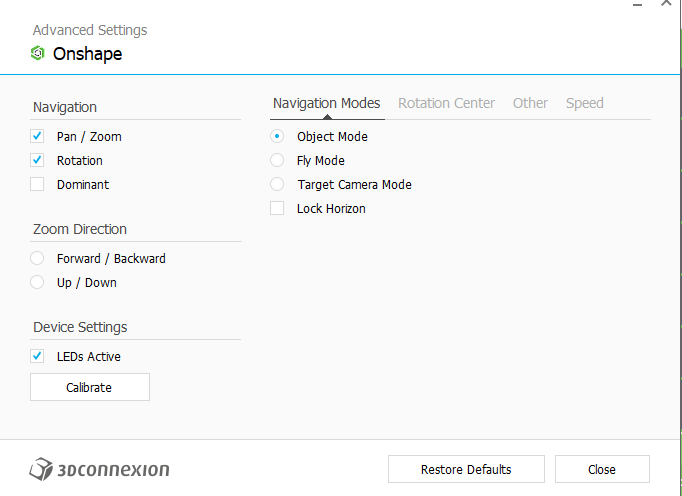Turn off the LEDs Active checkbox
Screen dimensions: 682x496
point(37,356)
